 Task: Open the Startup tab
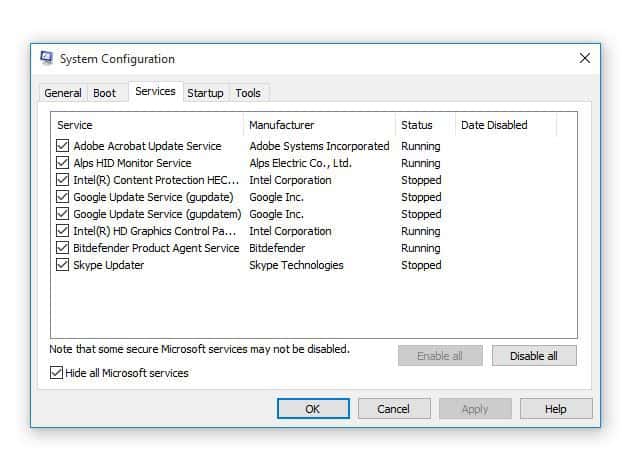click(205, 93)
